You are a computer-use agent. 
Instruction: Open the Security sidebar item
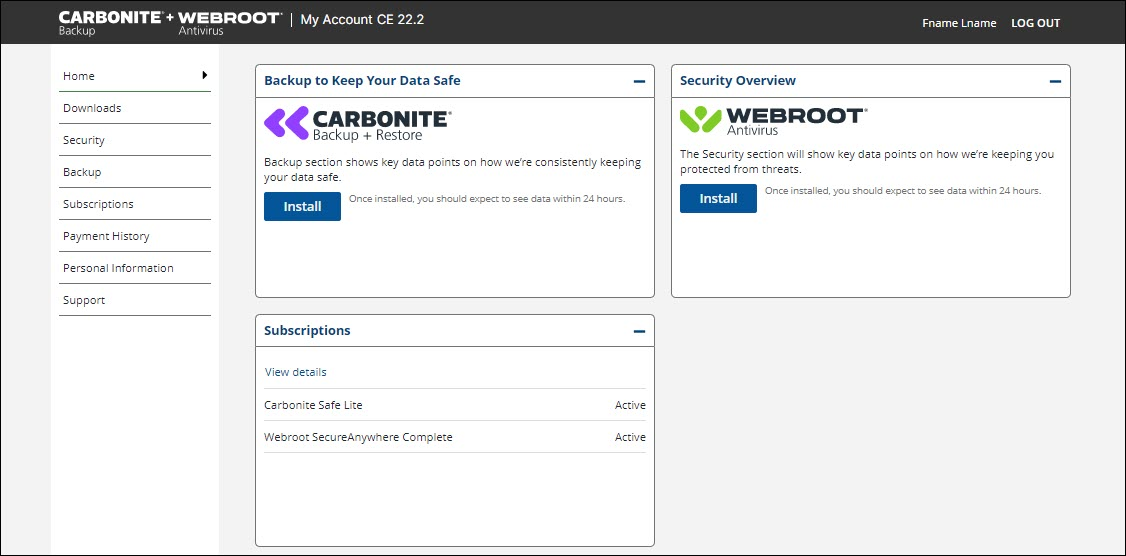tap(135, 140)
